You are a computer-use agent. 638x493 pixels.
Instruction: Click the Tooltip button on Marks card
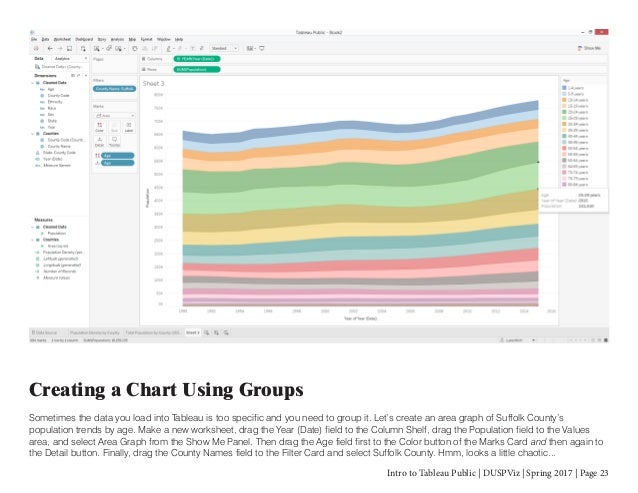point(114,142)
